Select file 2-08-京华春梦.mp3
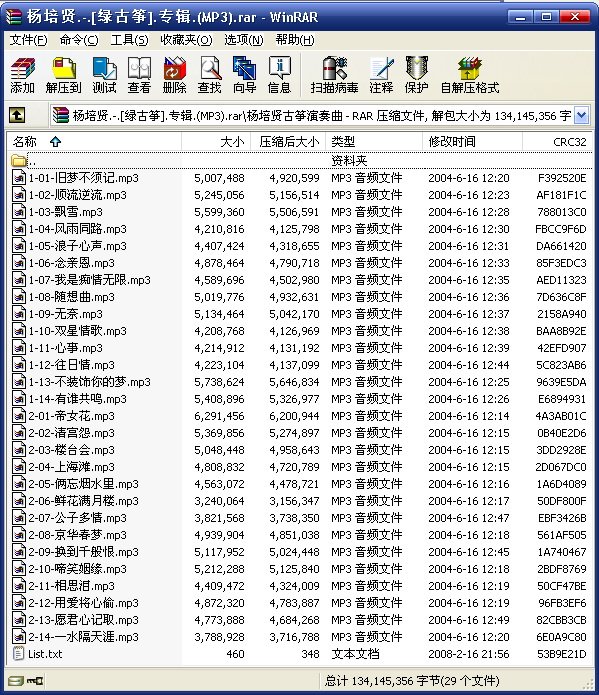 pyautogui.click(x=78, y=535)
